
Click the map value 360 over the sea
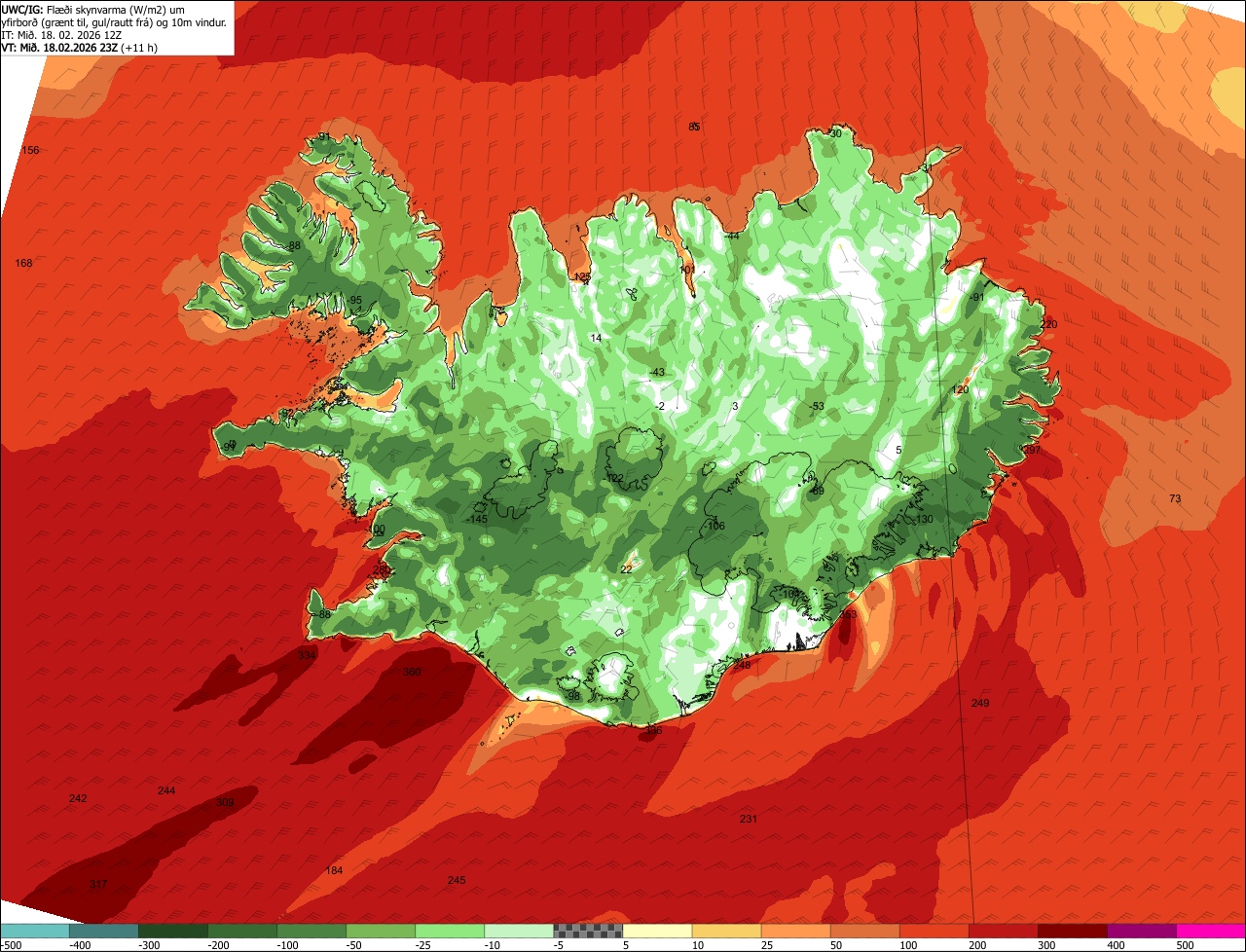click(x=412, y=672)
